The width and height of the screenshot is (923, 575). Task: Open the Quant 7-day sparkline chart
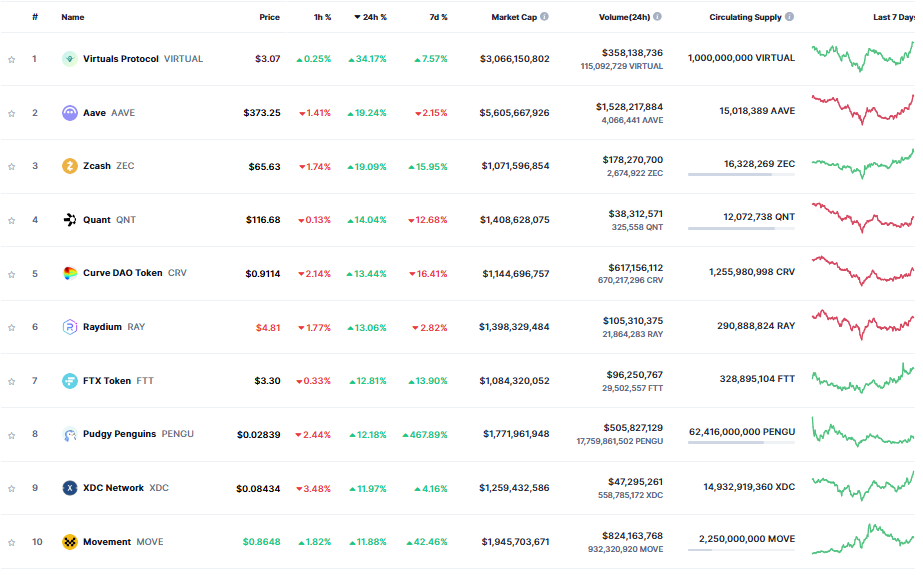click(862, 218)
